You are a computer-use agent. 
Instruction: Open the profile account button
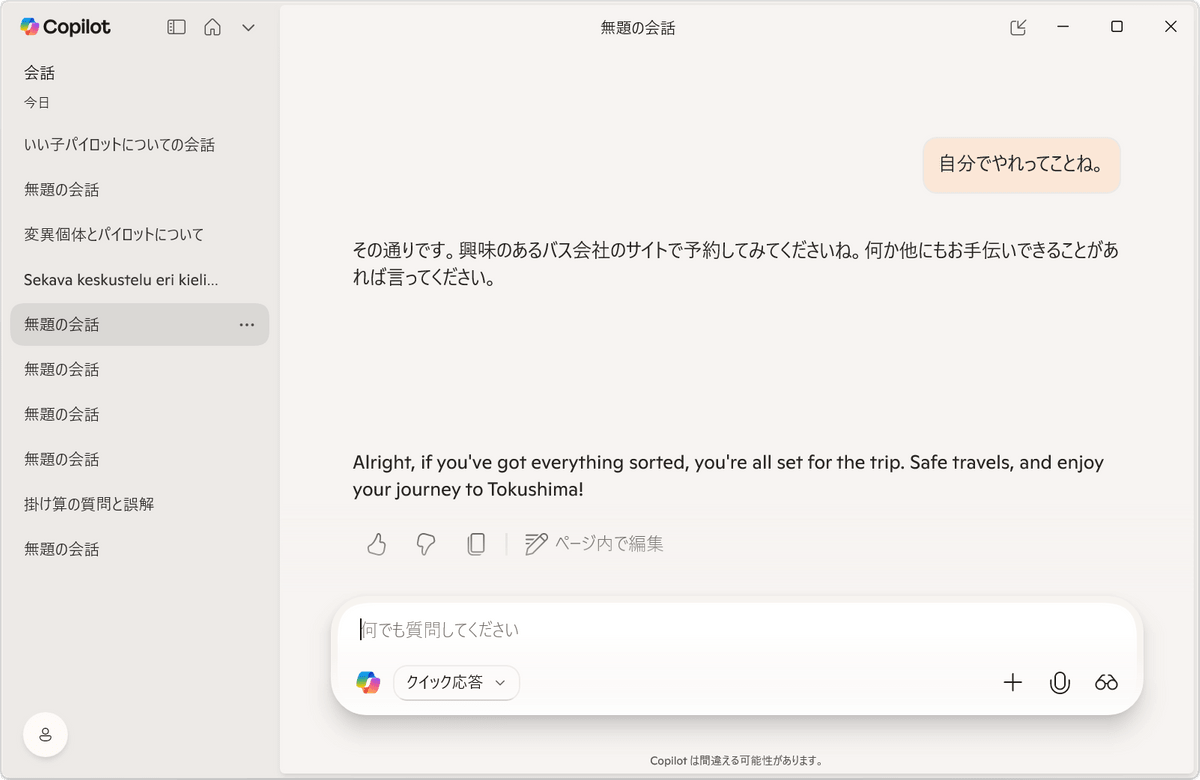(x=45, y=735)
